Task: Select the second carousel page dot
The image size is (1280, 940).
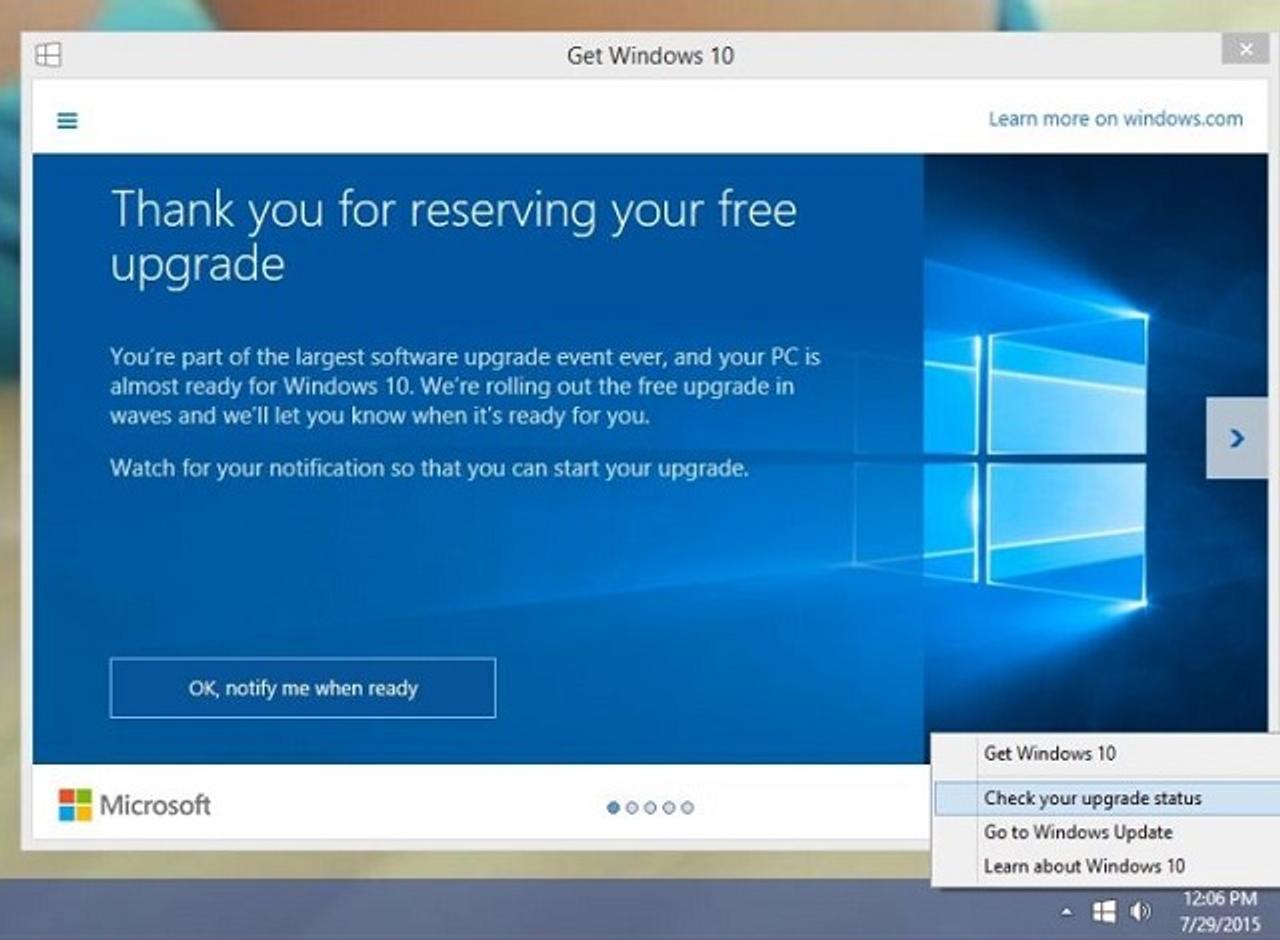Action: (632, 806)
